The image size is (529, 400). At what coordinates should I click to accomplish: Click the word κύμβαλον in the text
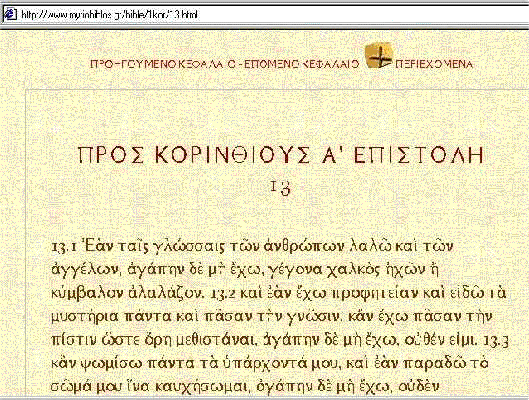[87, 294]
